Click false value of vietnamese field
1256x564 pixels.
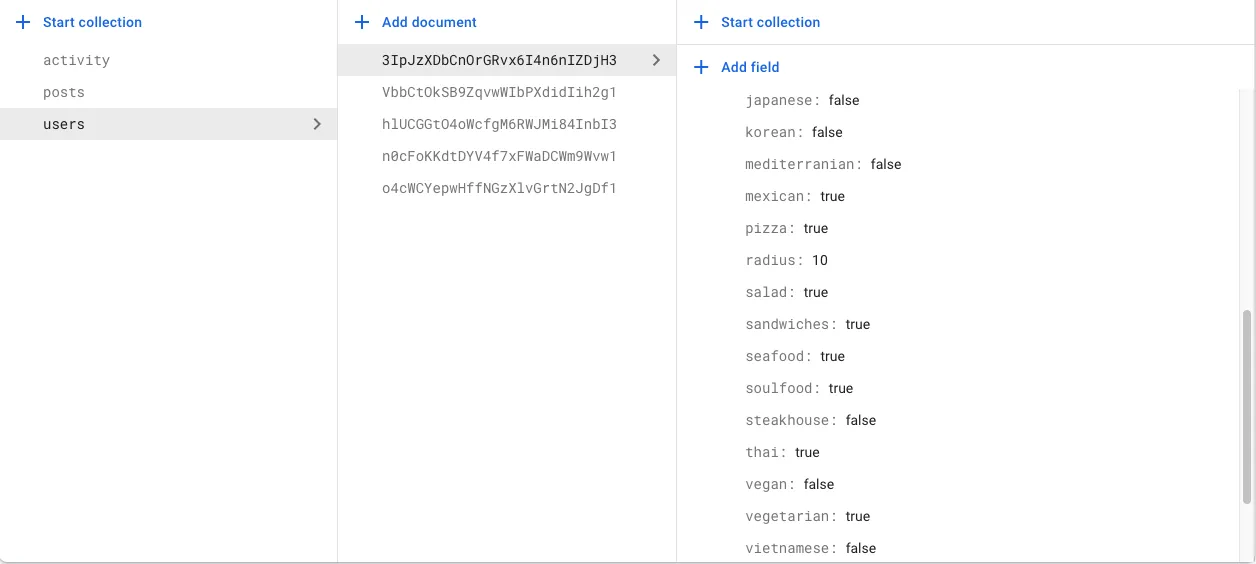tap(861, 548)
